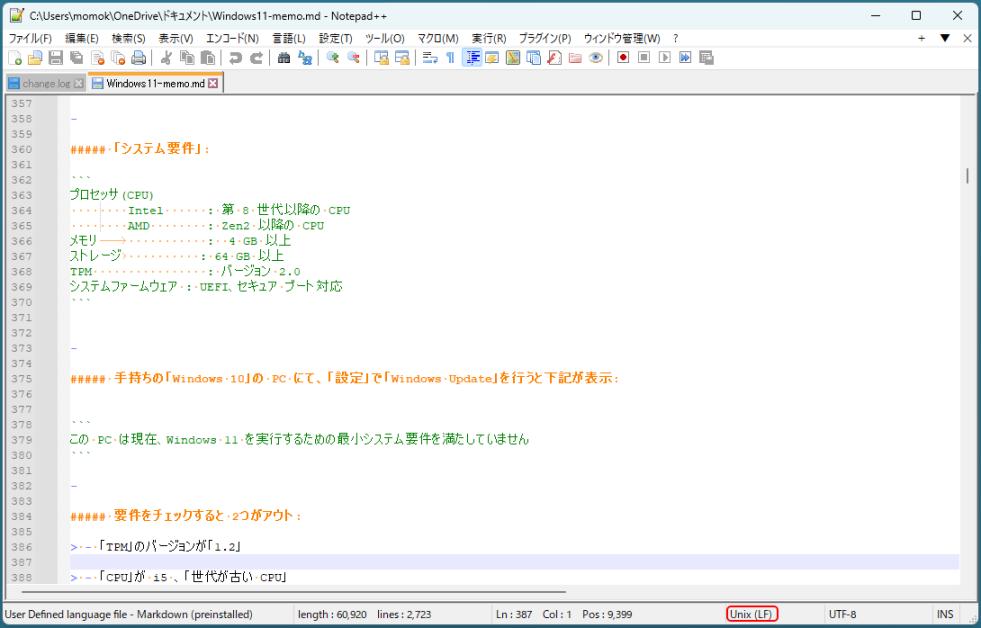The height and width of the screenshot is (628, 981).
Task: Switch to the change.log tab
Action: click(x=45, y=83)
